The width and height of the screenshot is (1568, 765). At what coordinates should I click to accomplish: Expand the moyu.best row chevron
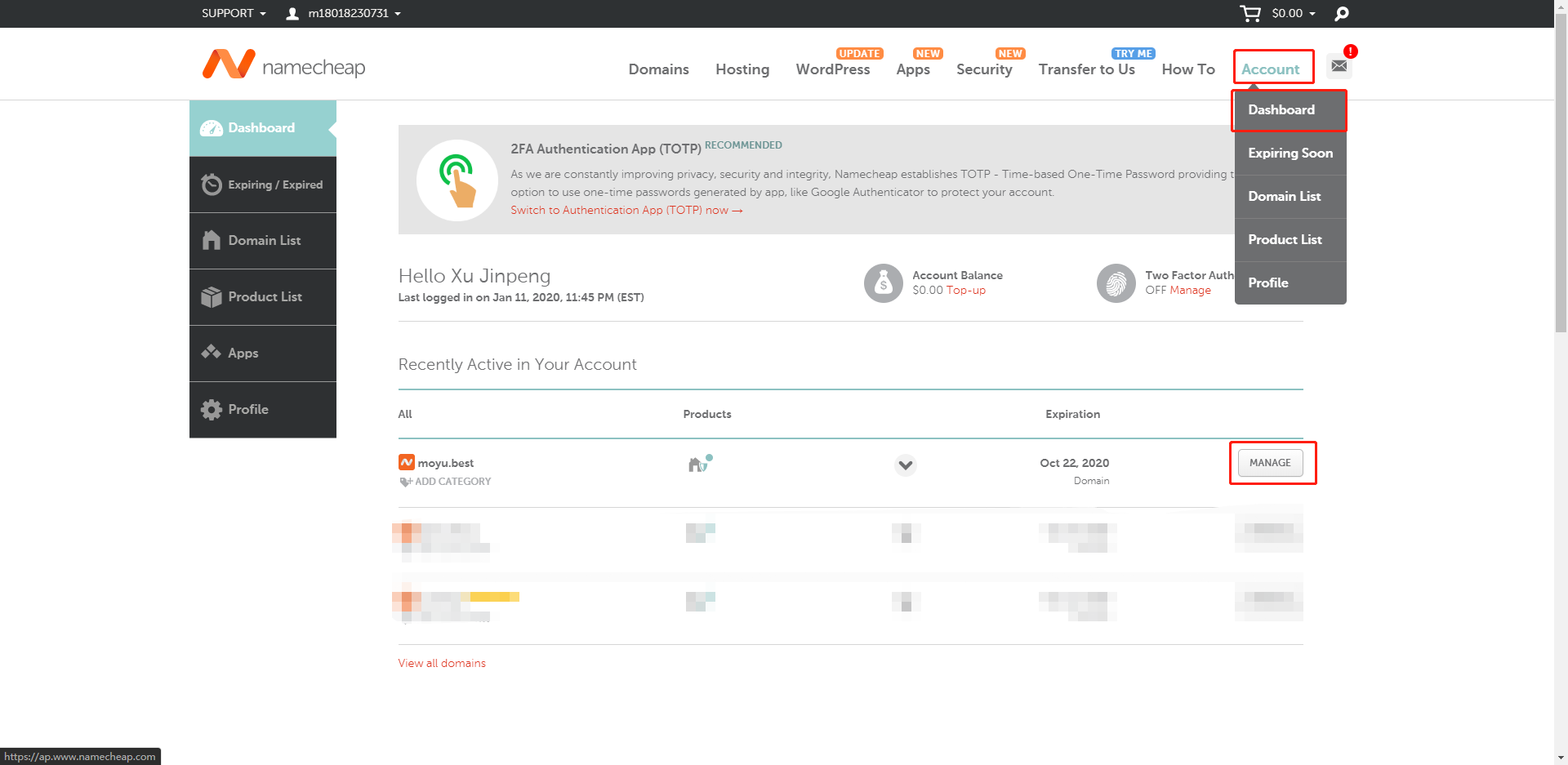pyautogui.click(x=906, y=465)
